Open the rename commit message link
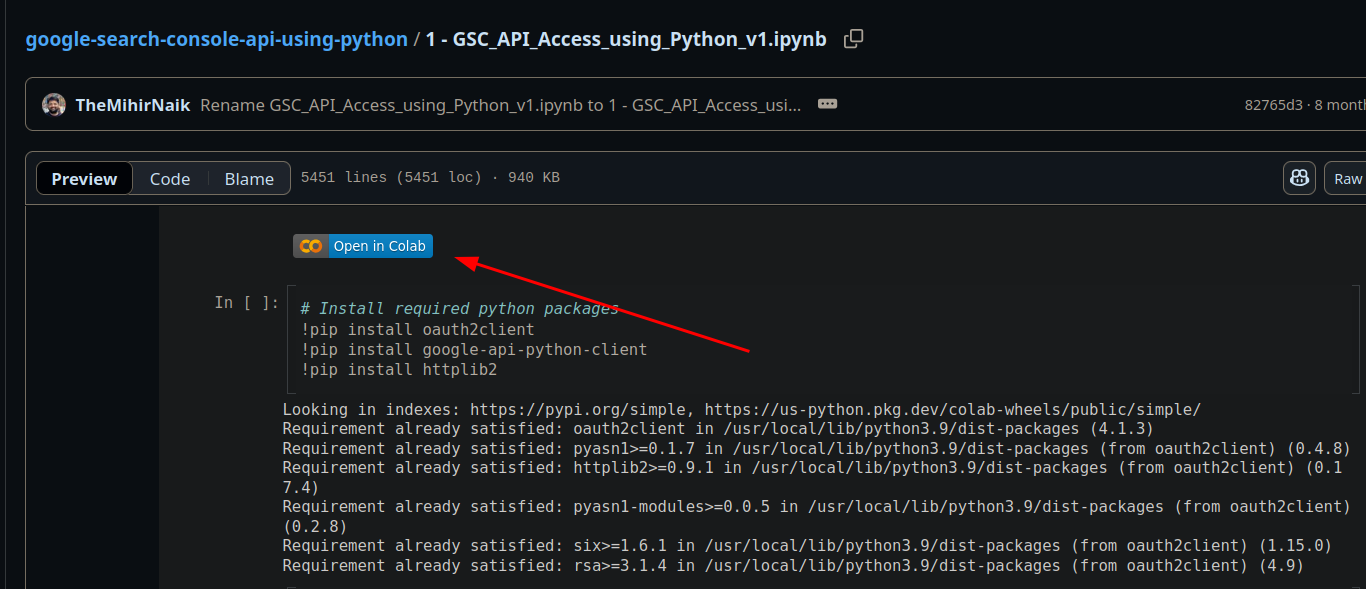Image resolution: width=1366 pixels, height=589 pixels. (501, 105)
